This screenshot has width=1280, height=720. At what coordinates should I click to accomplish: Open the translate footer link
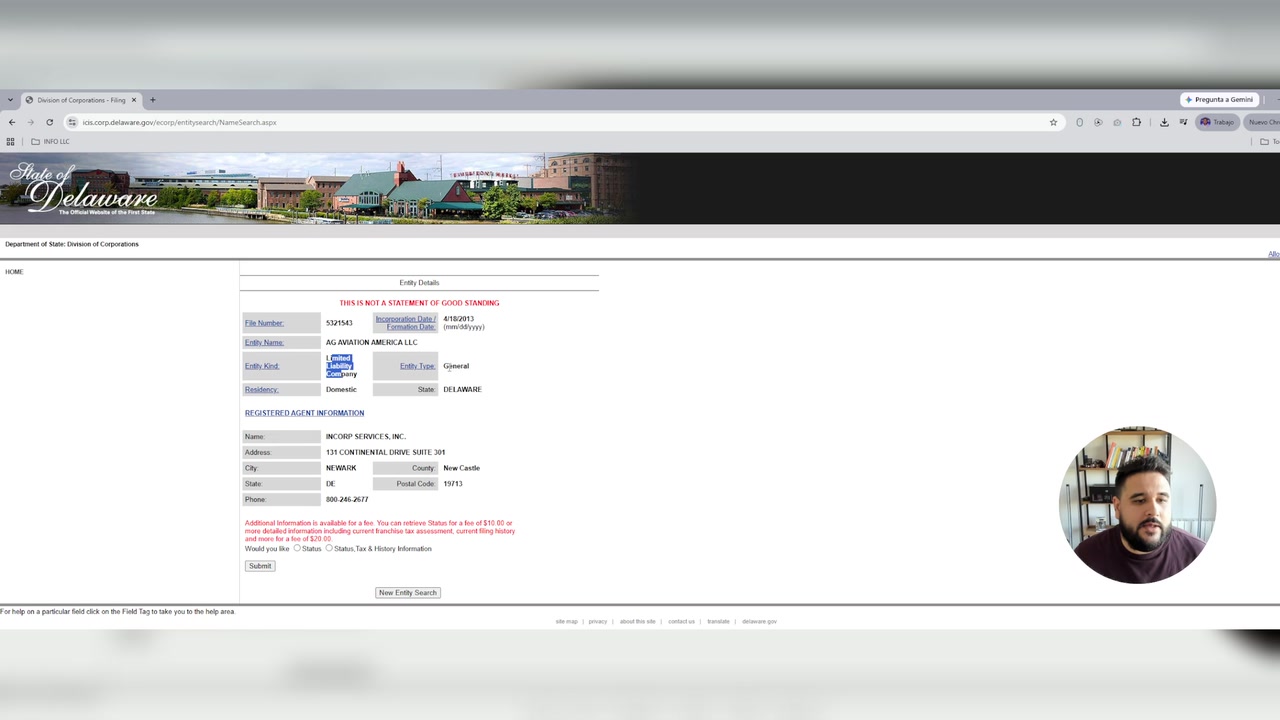pyautogui.click(x=718, y=622)
